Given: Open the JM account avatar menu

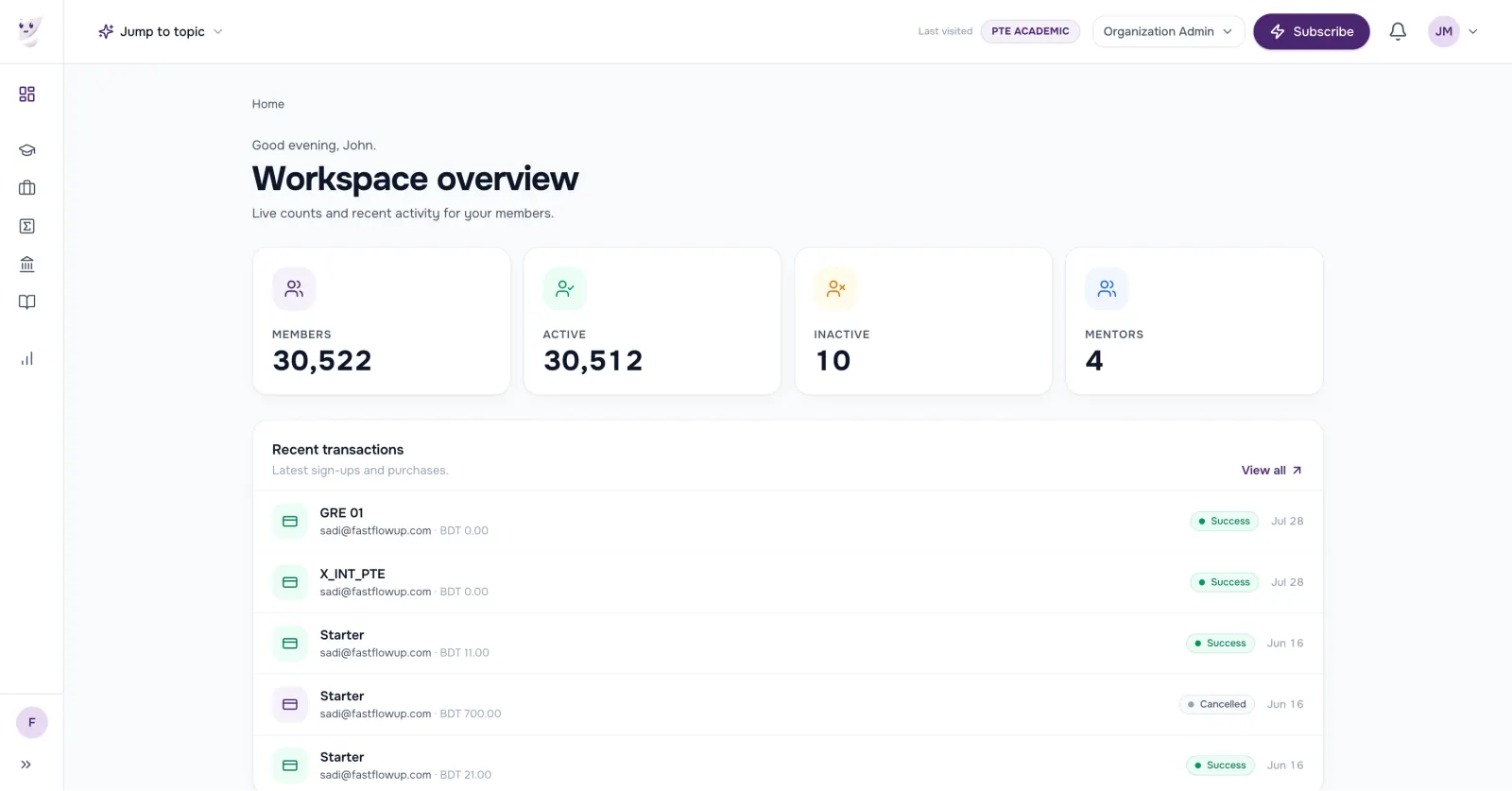Looking at the screenshot, I should pos(1452,31).
